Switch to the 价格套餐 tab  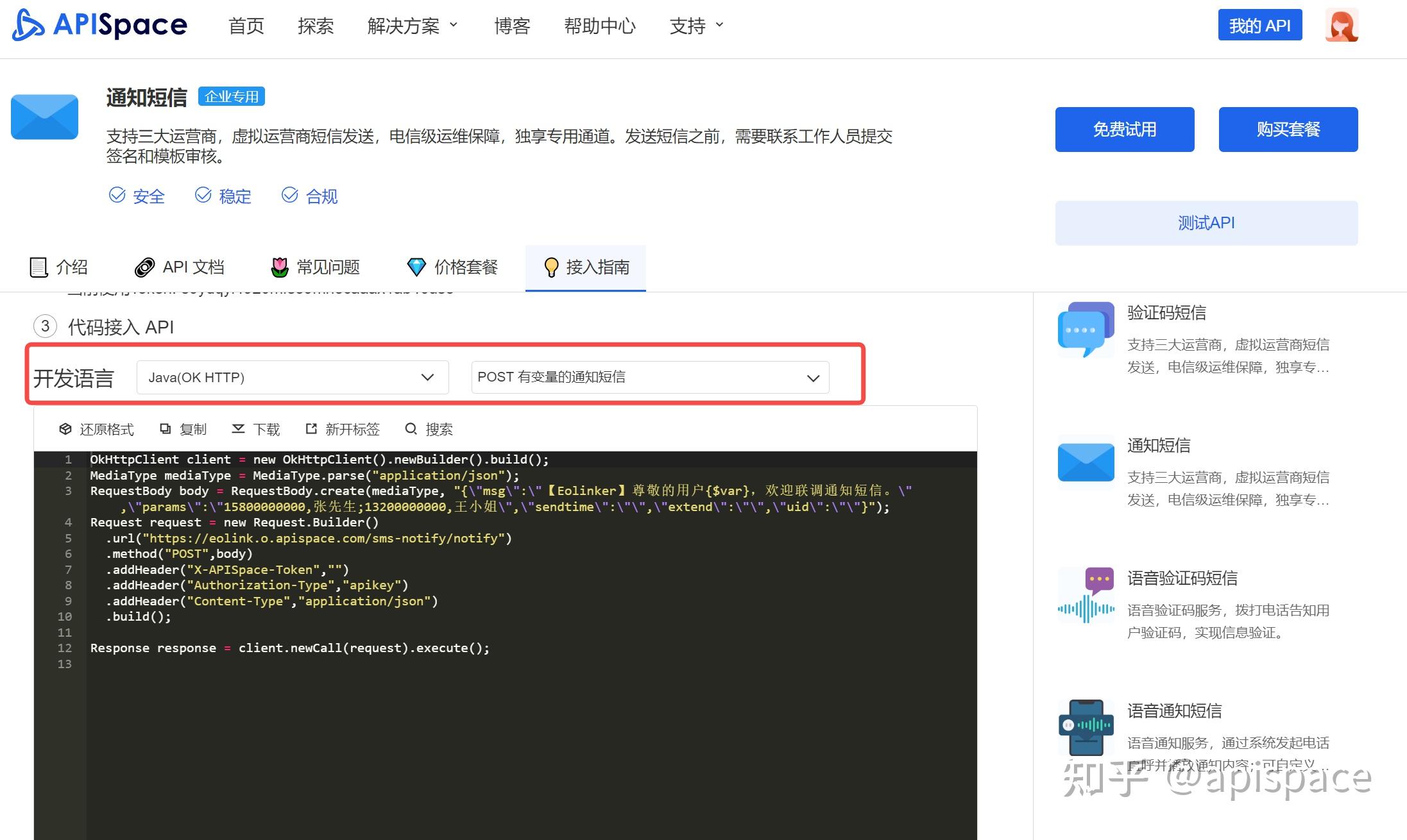[x=452, y=267]
